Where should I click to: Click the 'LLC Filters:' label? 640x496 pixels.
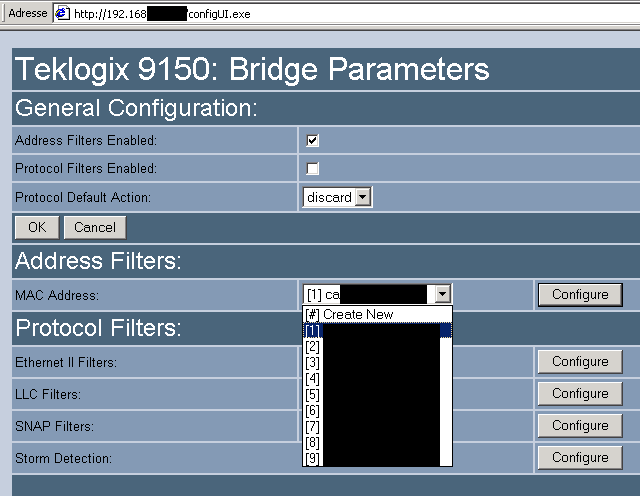(x=48, y=394)
